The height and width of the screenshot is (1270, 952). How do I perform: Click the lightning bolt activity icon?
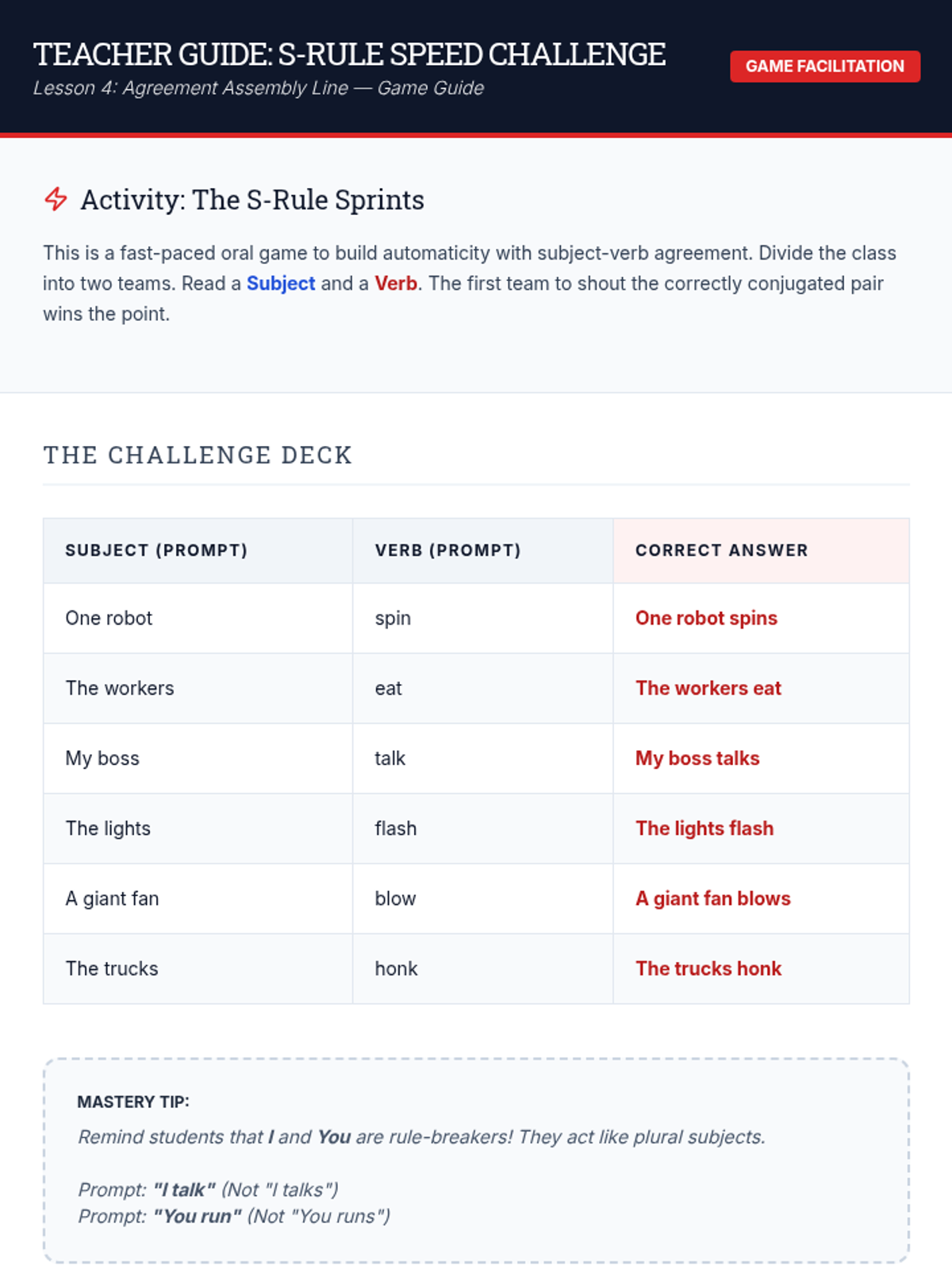tap(56, 199)
